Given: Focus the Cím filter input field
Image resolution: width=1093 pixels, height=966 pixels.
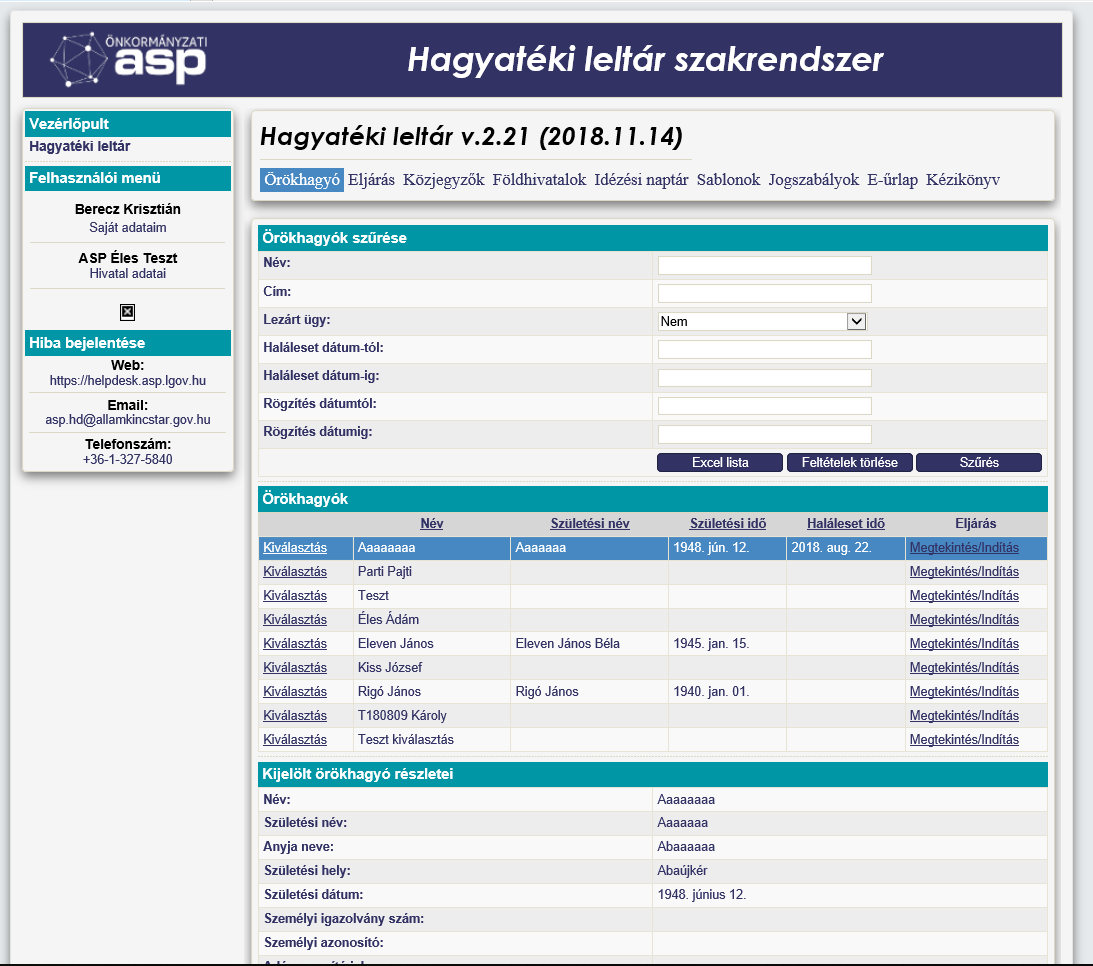Looking at the screenshot, I should 765,293.
